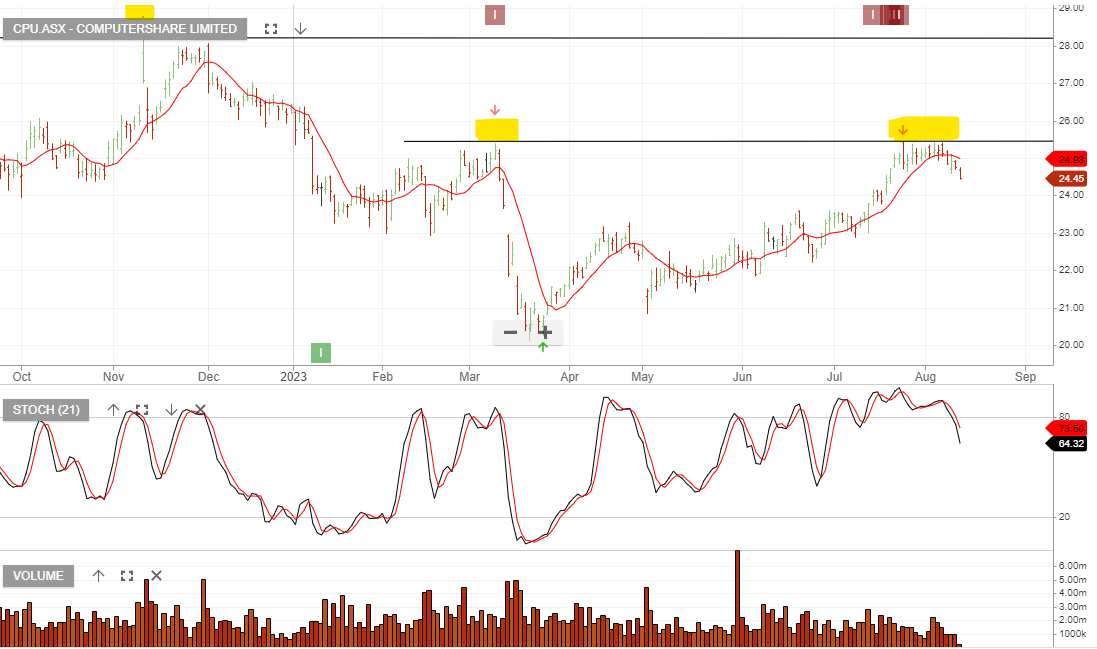Click the 6.00m volume axis label

[x=1073, y=566]
